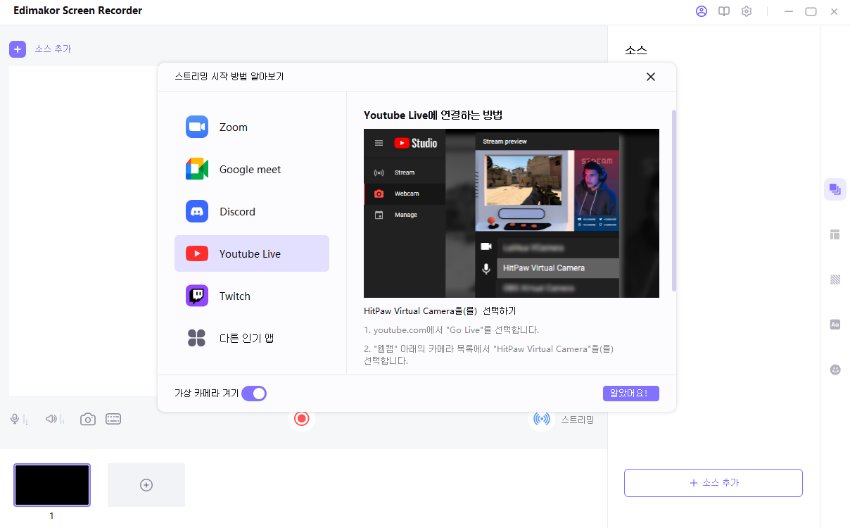Select Twitch in the streaming guide list
This screenshot has height=528, width=850.
click(252, 296)
